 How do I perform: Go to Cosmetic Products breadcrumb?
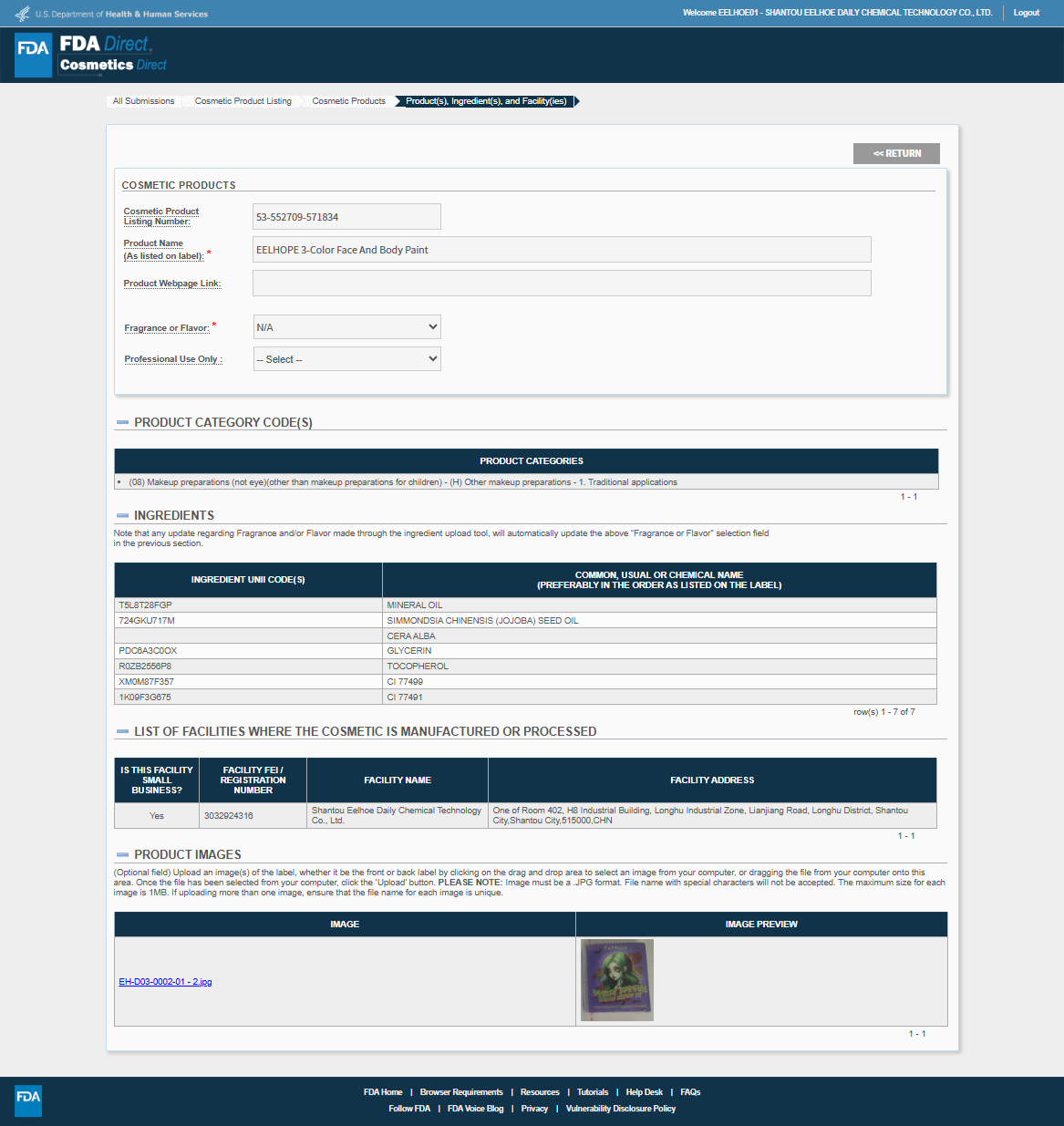click(x=348, y=101)
